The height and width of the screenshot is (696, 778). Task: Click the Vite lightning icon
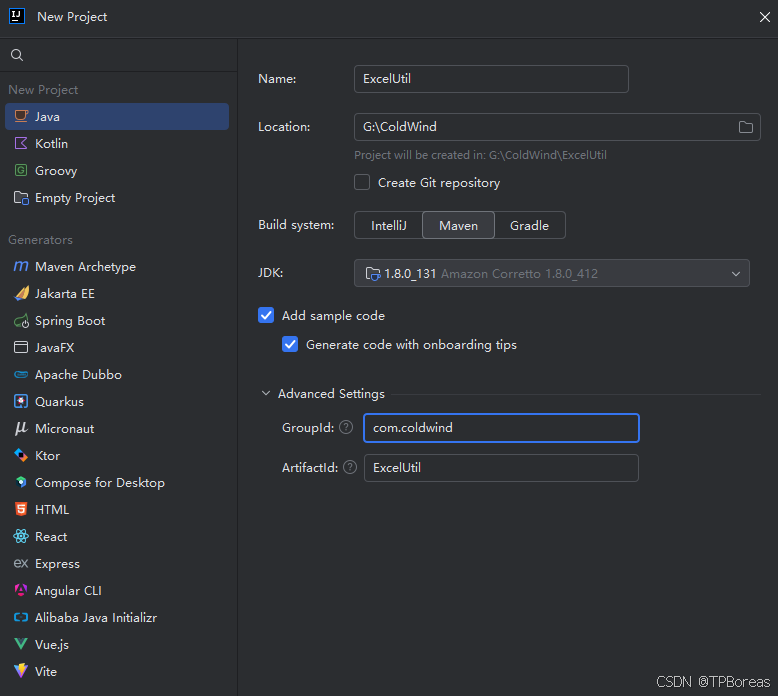pos(21,671)
